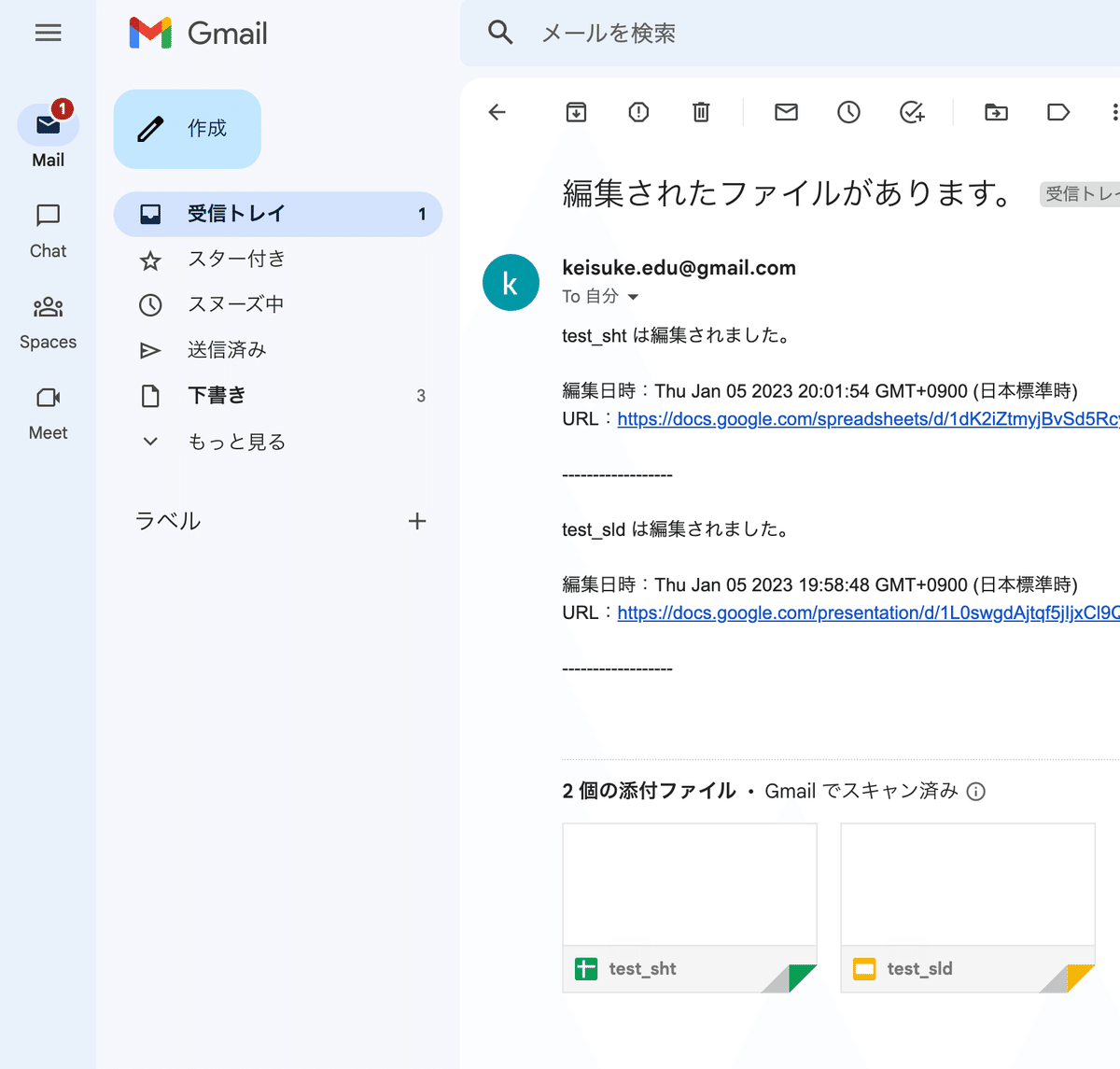The height and width of the screenshot is (1069, 1120).
Task: Click the 受信トレイ label chip beside subject
Action: coord(1080,194)
